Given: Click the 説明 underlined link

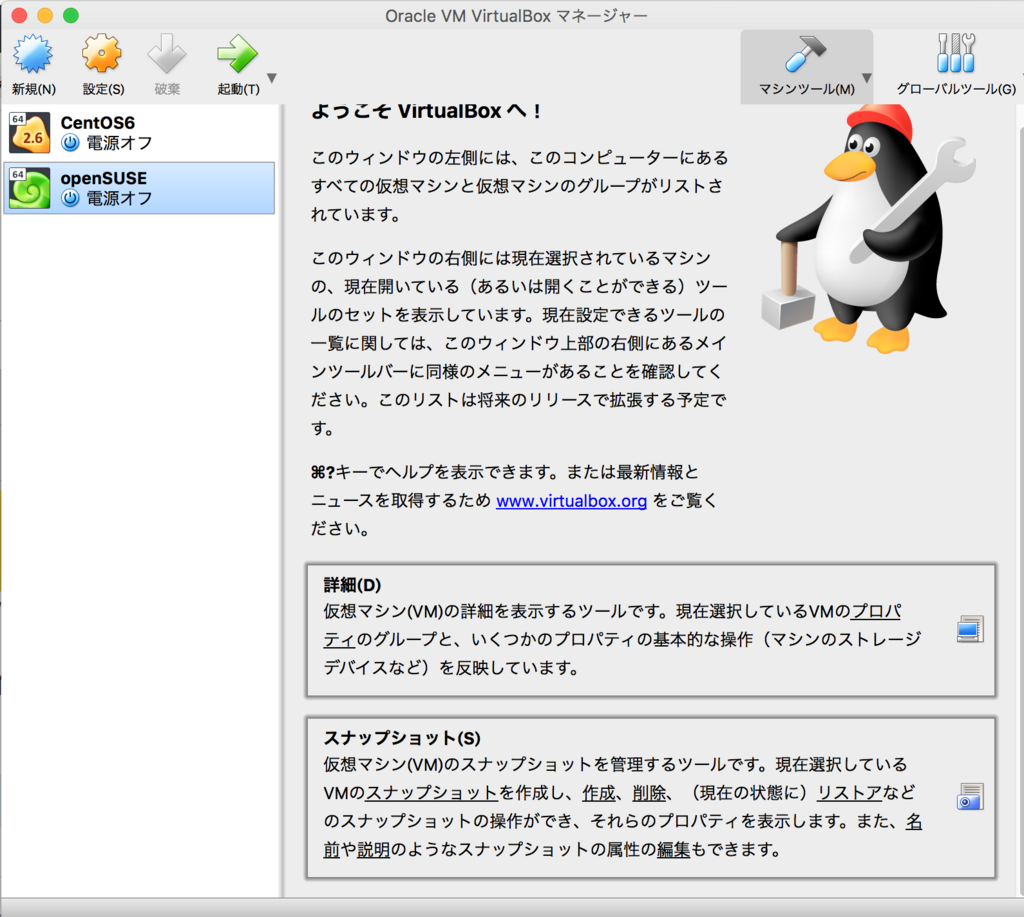Looking at the screenshot, I should (x=374, y=850).
